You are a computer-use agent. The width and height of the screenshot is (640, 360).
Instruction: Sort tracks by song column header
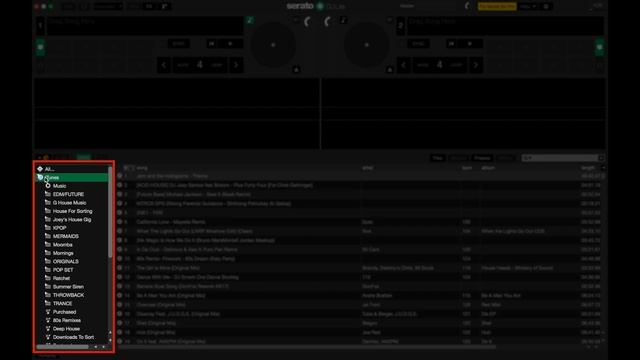coord(142,168)
